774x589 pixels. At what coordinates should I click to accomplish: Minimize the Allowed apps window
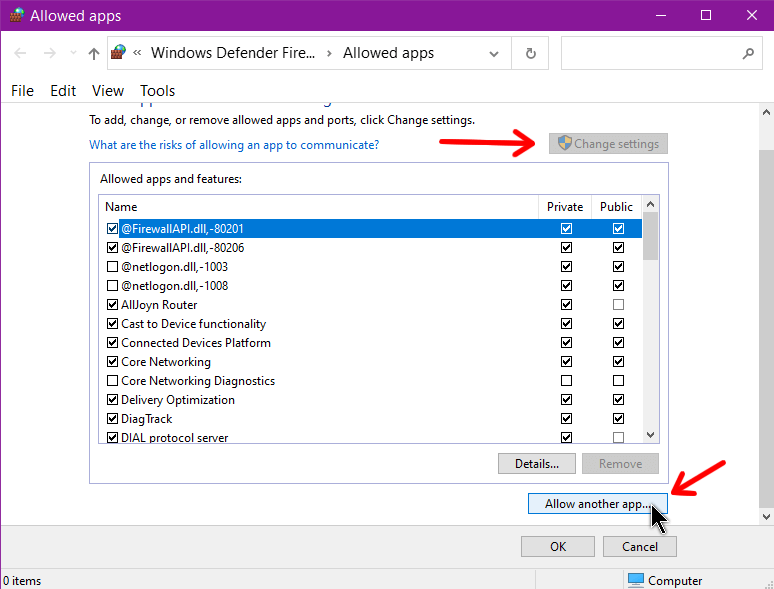[661, 15]
